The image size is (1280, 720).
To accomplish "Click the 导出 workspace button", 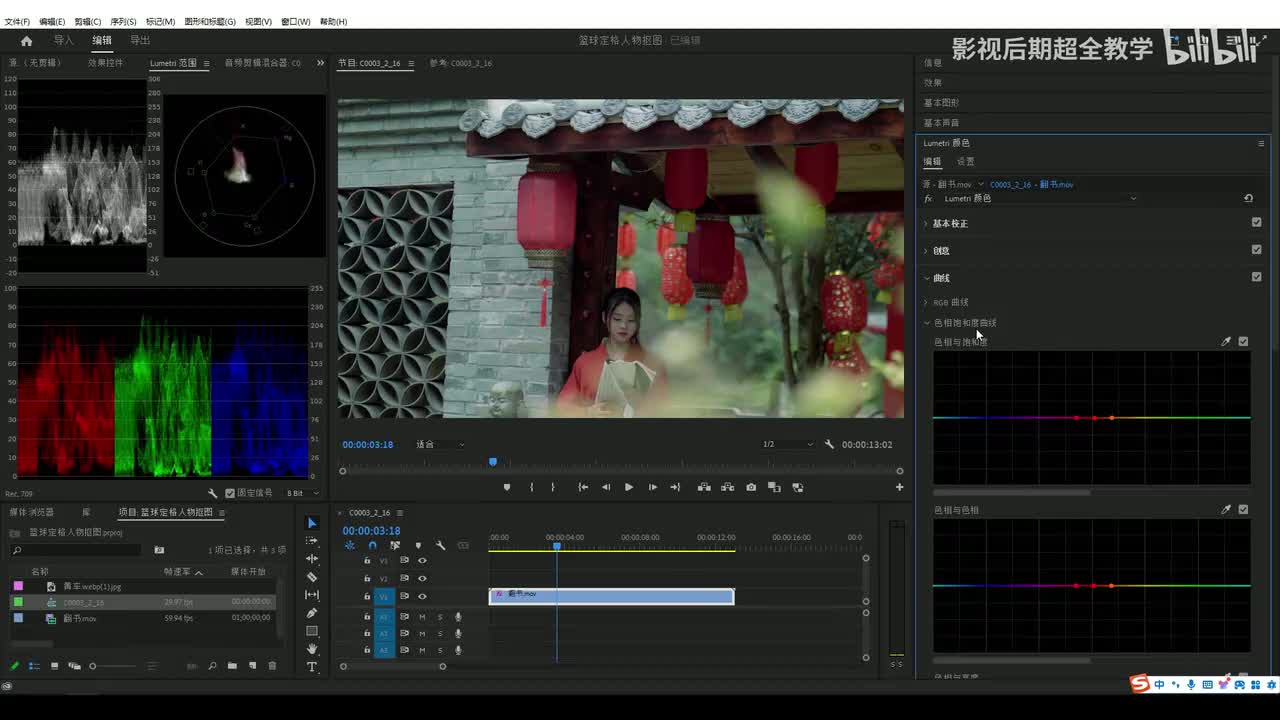I will click(x=140, y=40).
